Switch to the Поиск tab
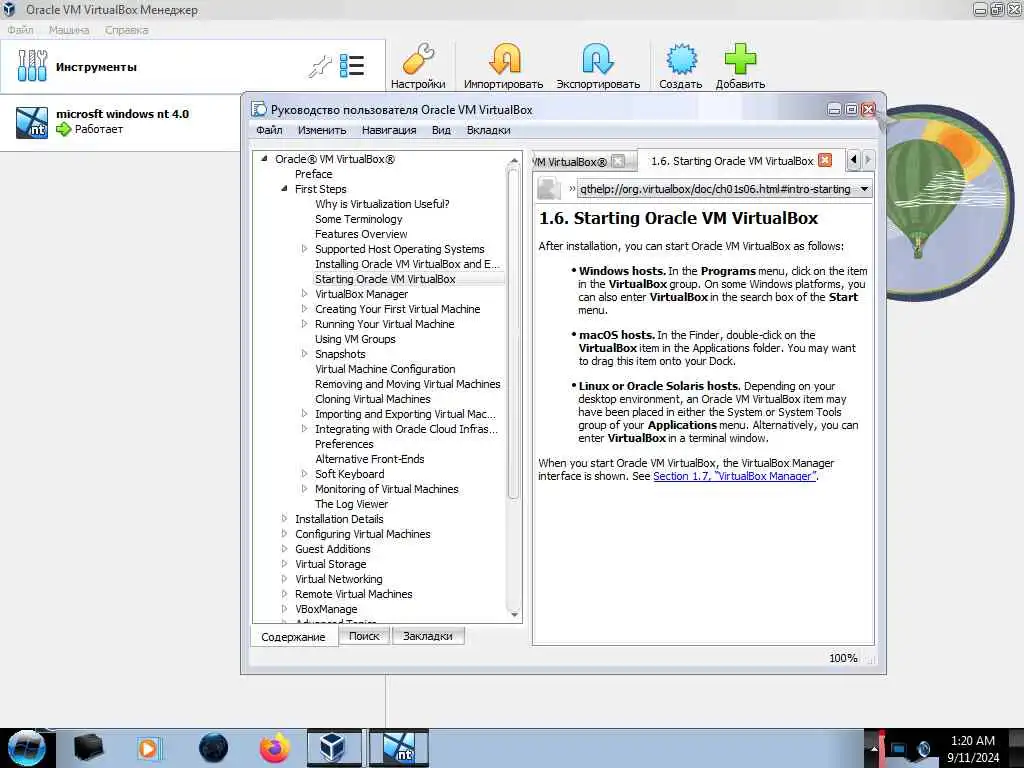 coord(364,636)
